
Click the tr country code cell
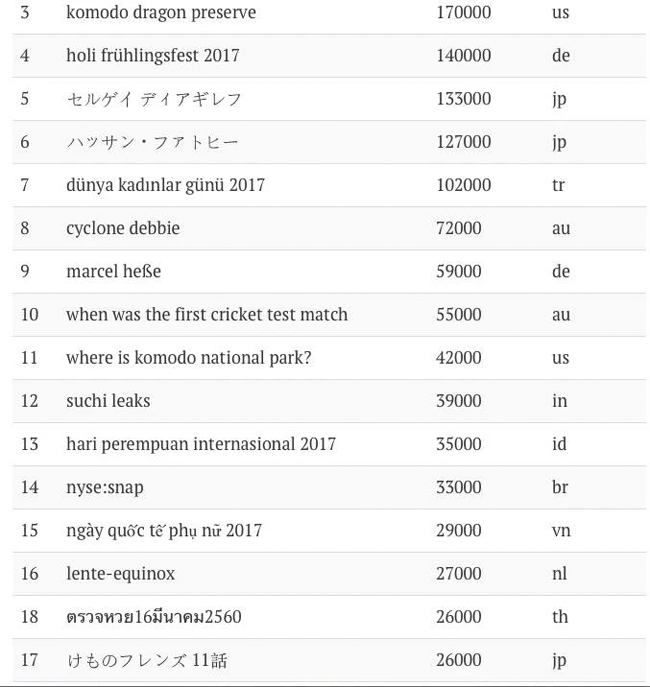click(x=558, y=185)
